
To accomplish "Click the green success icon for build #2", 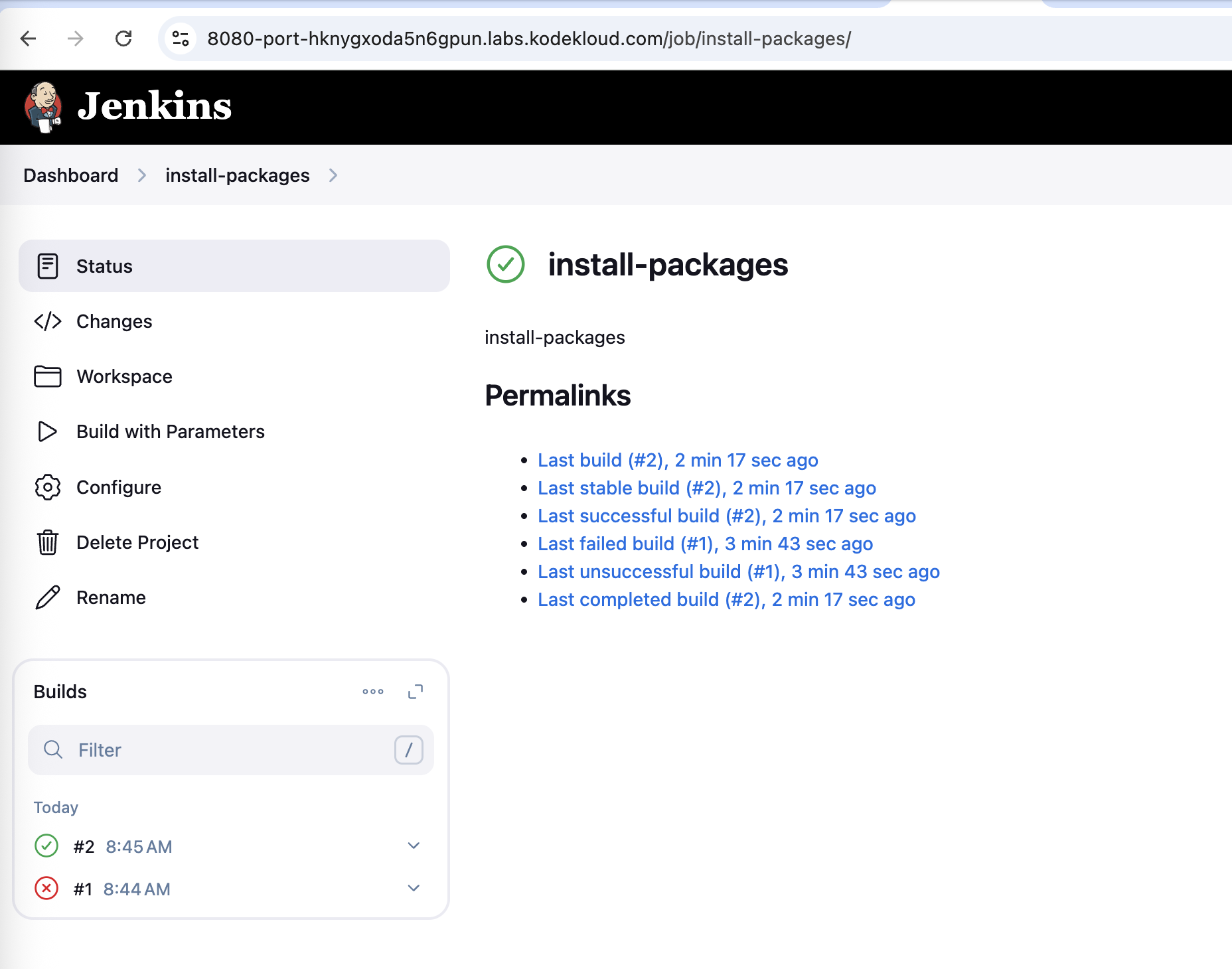I will pos(46,846).
